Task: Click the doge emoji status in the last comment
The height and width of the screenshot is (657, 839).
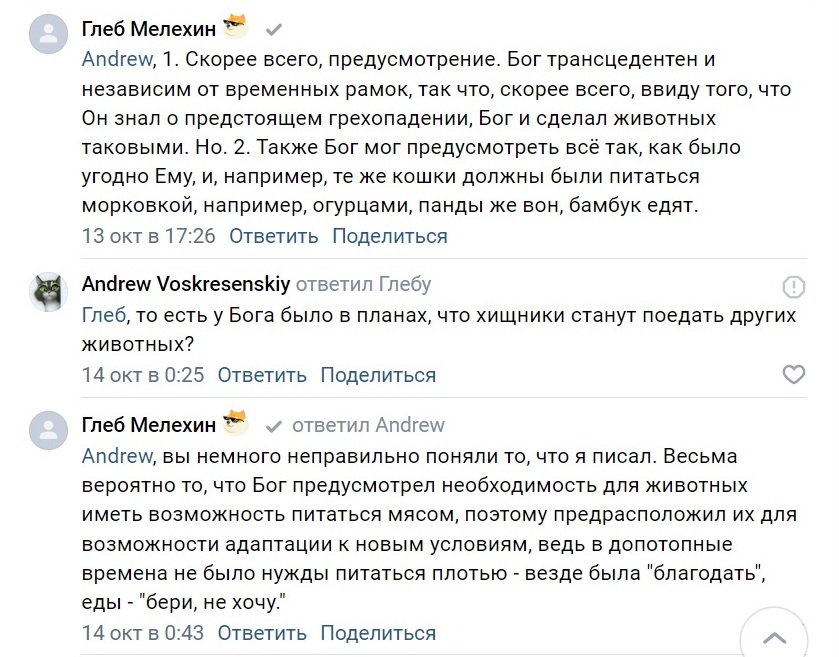Action: [235, 422]
